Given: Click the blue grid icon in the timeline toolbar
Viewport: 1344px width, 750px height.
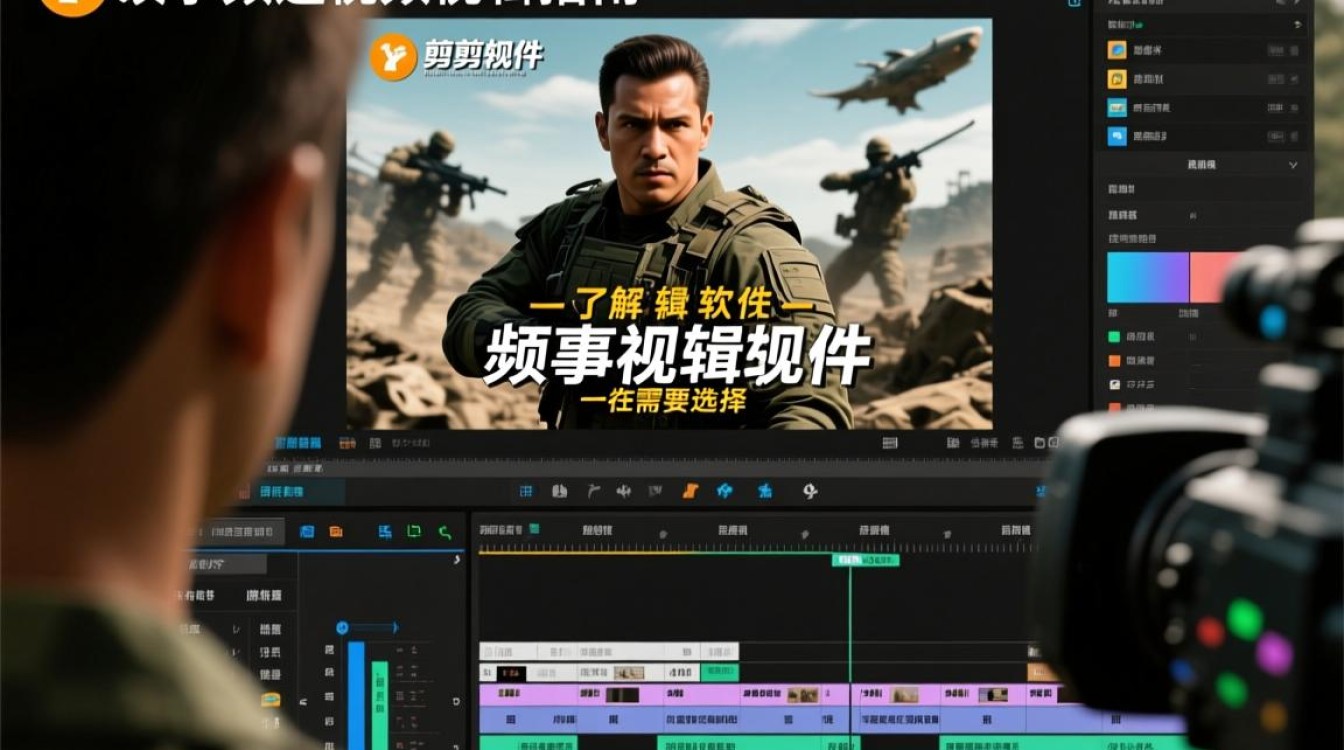Looking at the screenshot, I should [x=527, y=491].
